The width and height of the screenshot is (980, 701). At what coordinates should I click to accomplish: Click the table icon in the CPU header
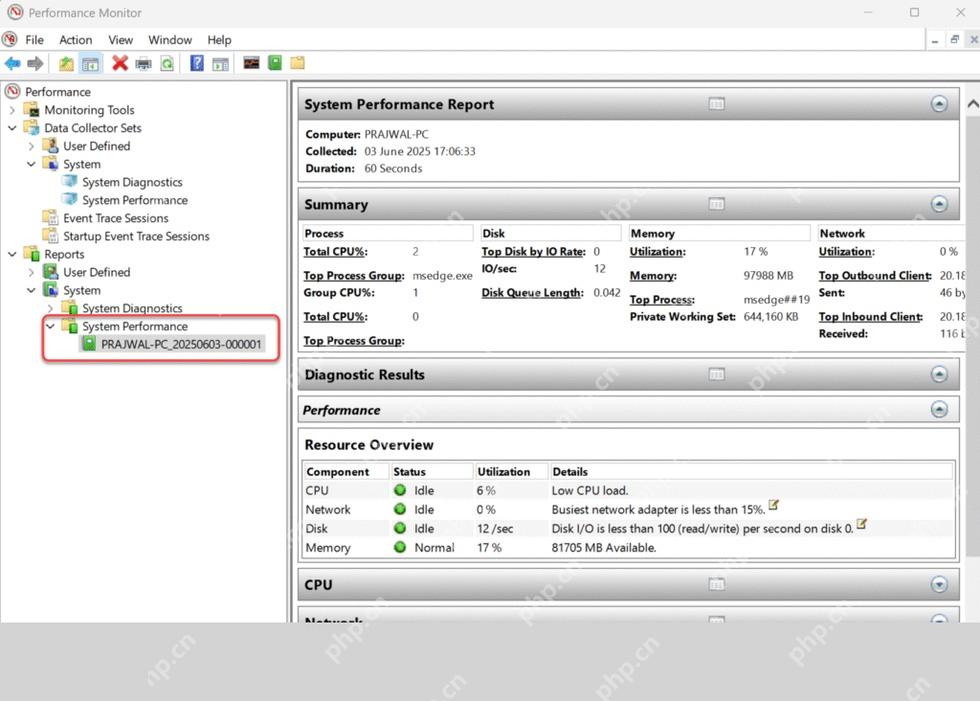coord(717,584)
